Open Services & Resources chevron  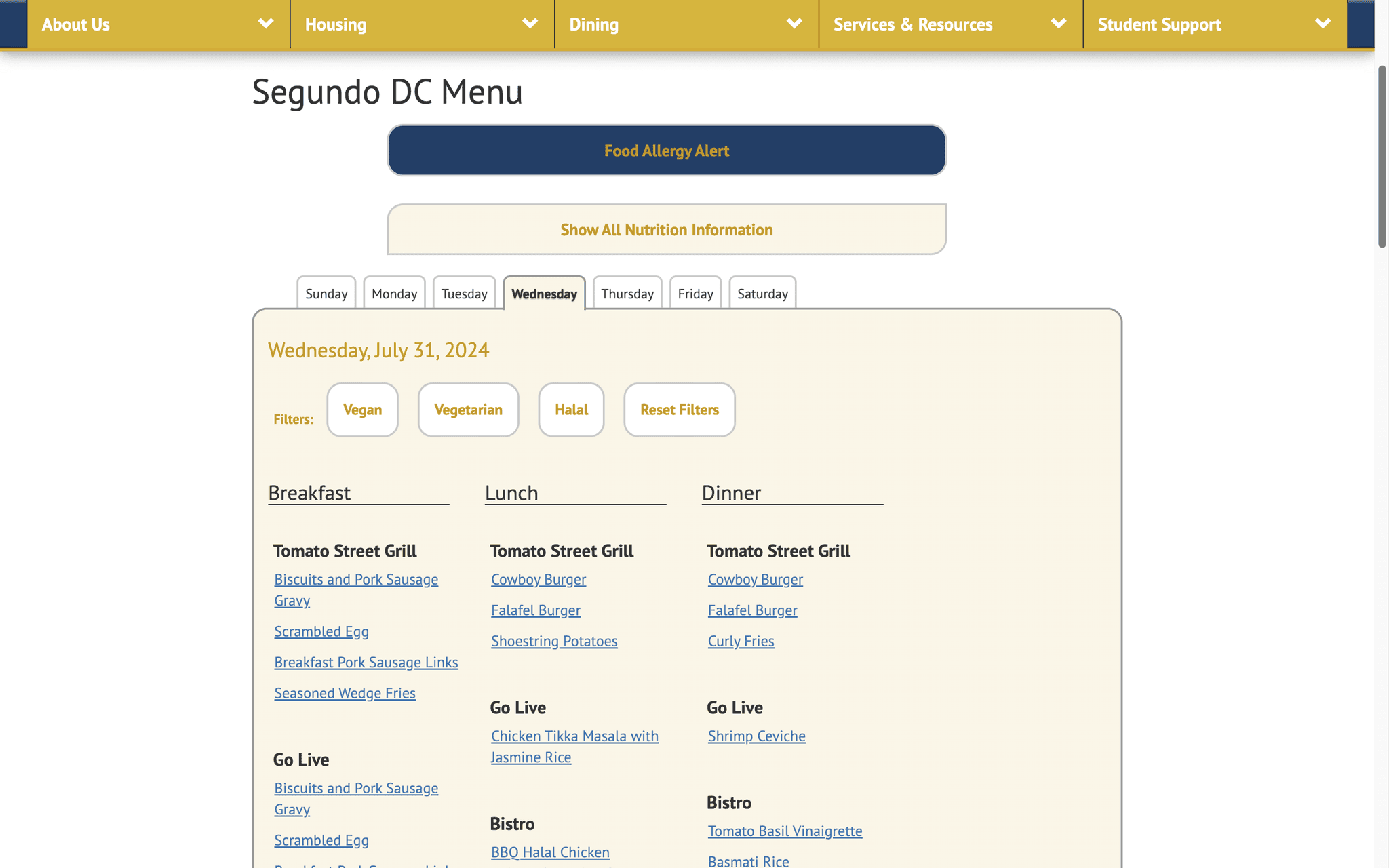coord(1058,24)
